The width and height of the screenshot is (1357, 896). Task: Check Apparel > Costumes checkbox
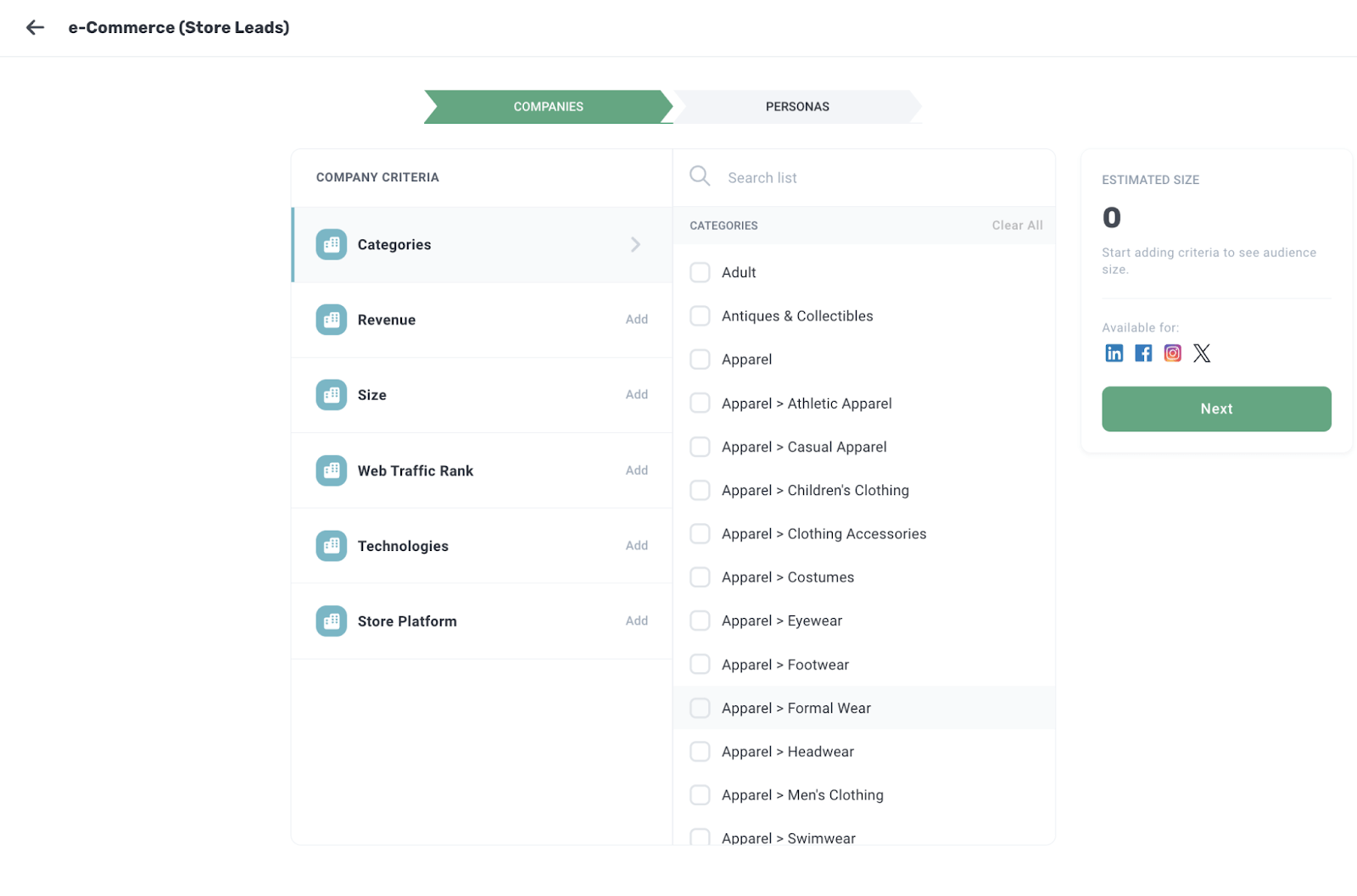click(700, 577)
